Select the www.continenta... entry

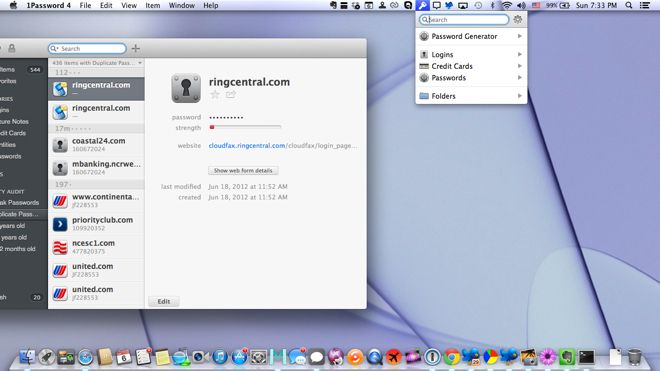tap(96, 200)
